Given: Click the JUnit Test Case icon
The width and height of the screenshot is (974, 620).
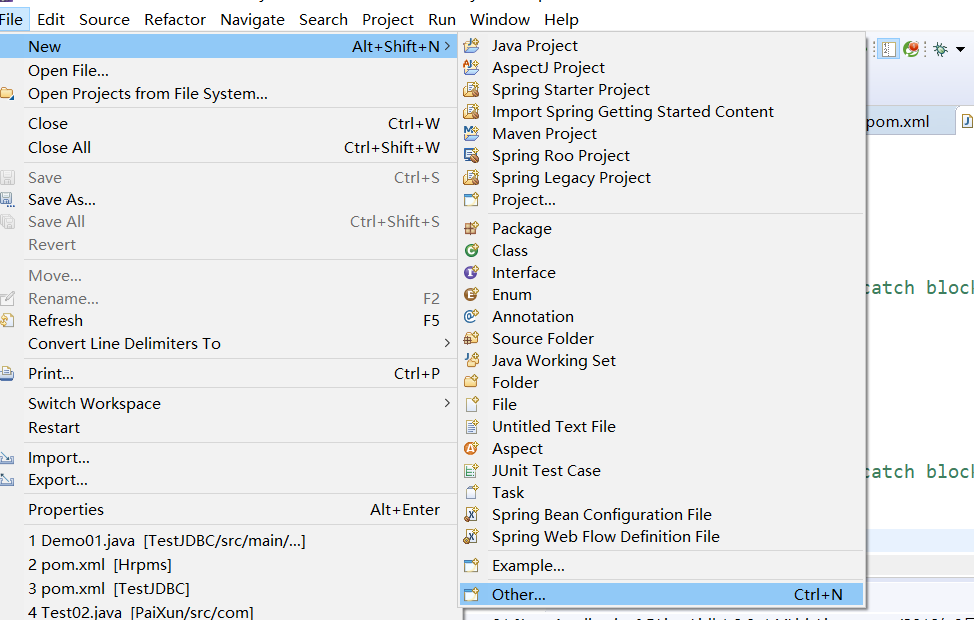Looking at the screenshot, I should [471, 470].
